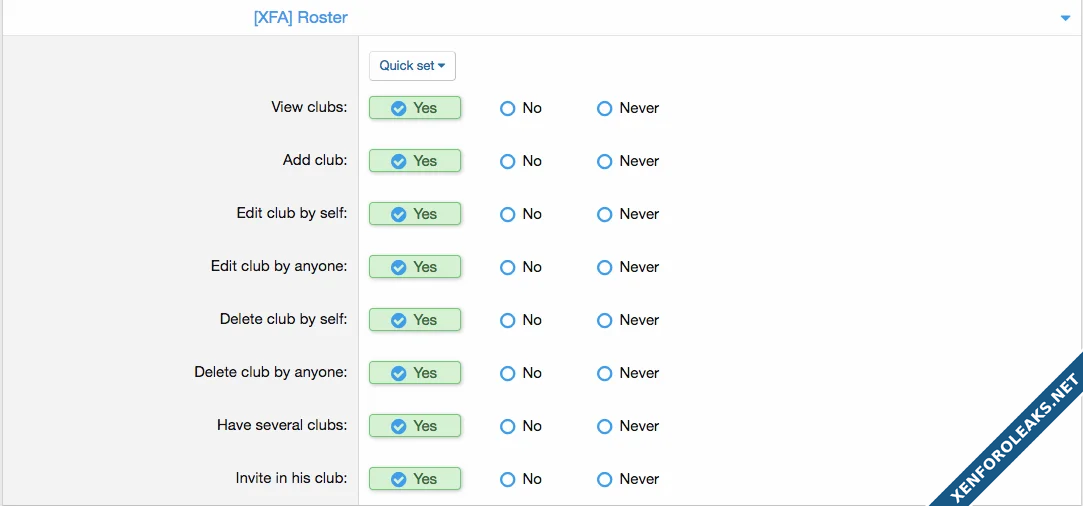
Task: Select Yes for View clubs
Action: coord(414,108)
